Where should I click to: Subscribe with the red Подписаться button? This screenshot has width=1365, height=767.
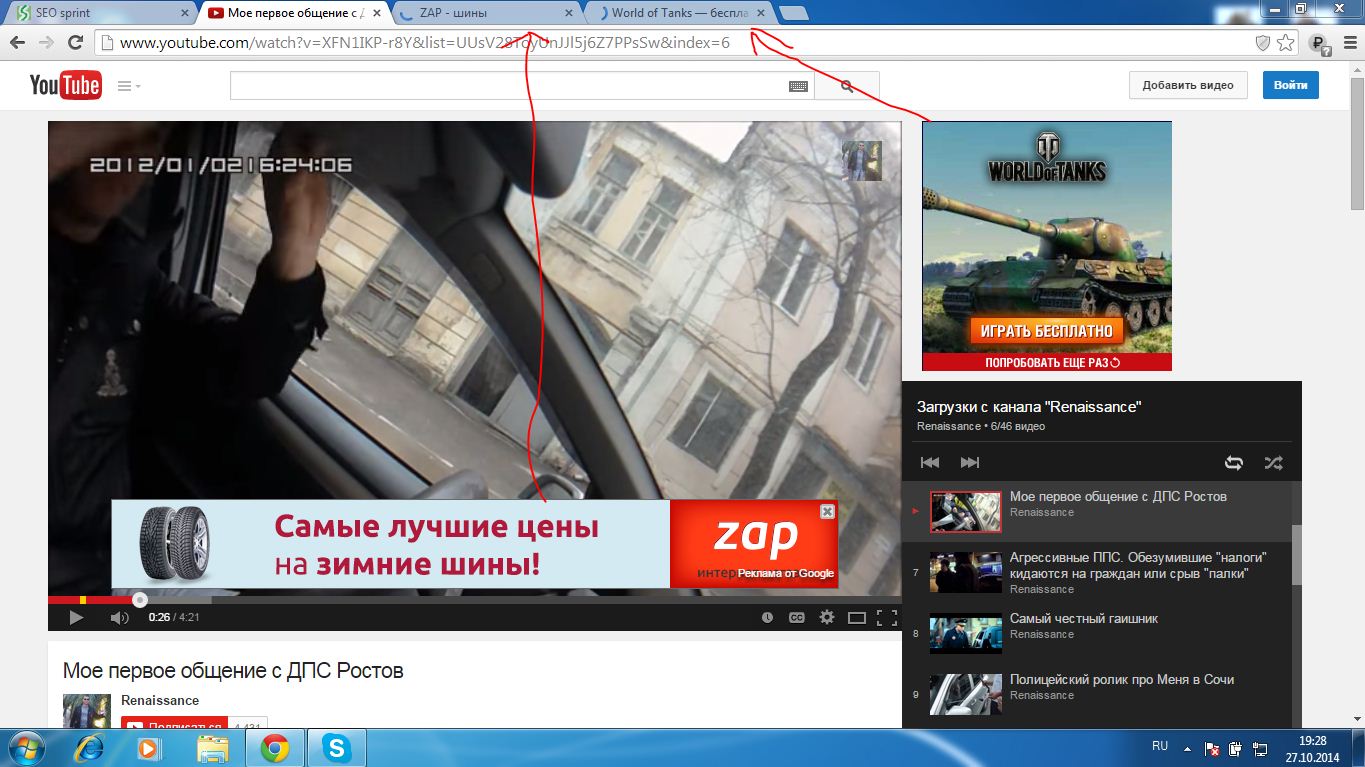(x=175, y=723)
